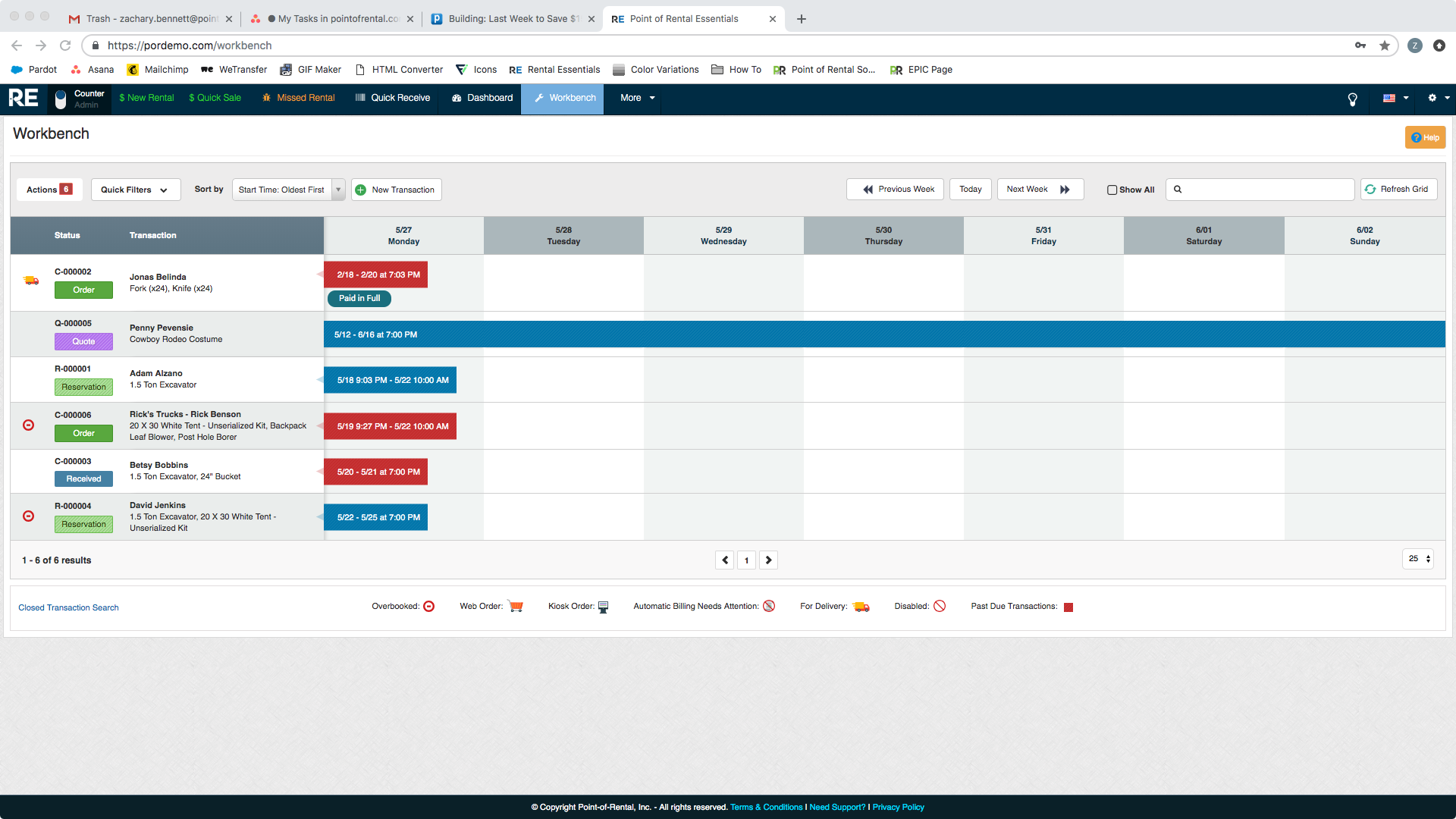Click the lightbulb icon in the header

tap(1352, 99)
